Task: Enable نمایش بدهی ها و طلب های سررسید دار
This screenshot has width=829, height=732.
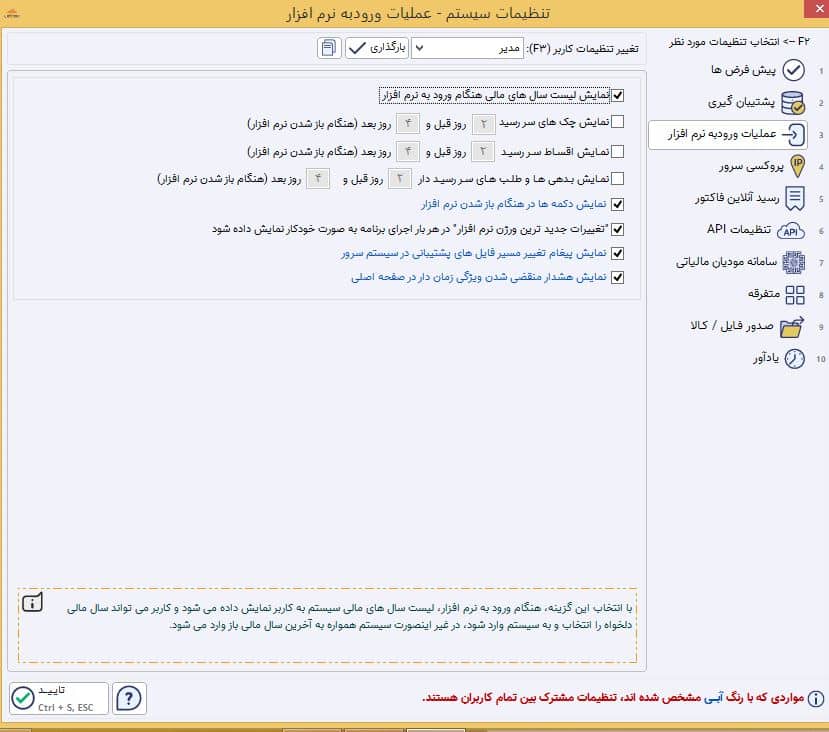Action: pos(617,179)
